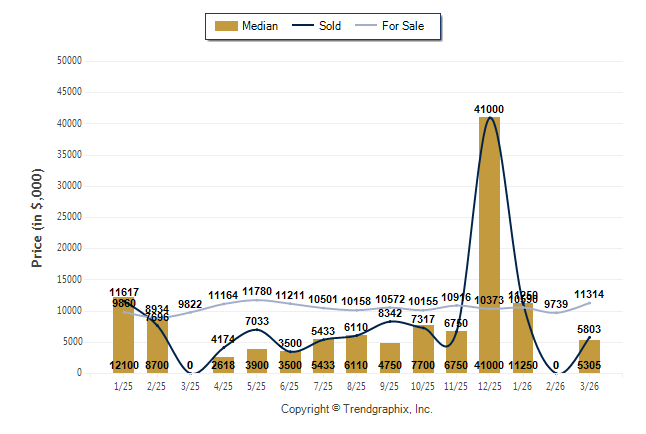Image resolution: width=646 pixels, height=434 pixels.
Task: Click the For Sale legend line marker
Action: click(x=367, y=26)
